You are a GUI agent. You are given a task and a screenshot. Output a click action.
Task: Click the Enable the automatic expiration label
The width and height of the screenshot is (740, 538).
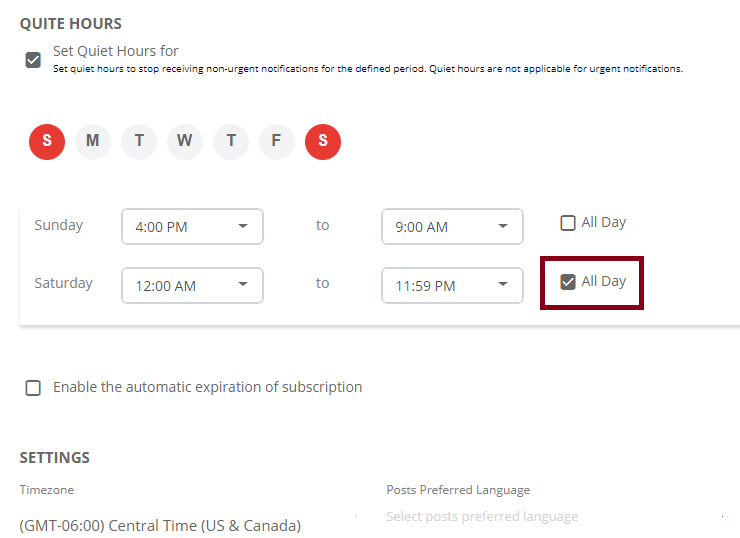(x=208, y=387)
